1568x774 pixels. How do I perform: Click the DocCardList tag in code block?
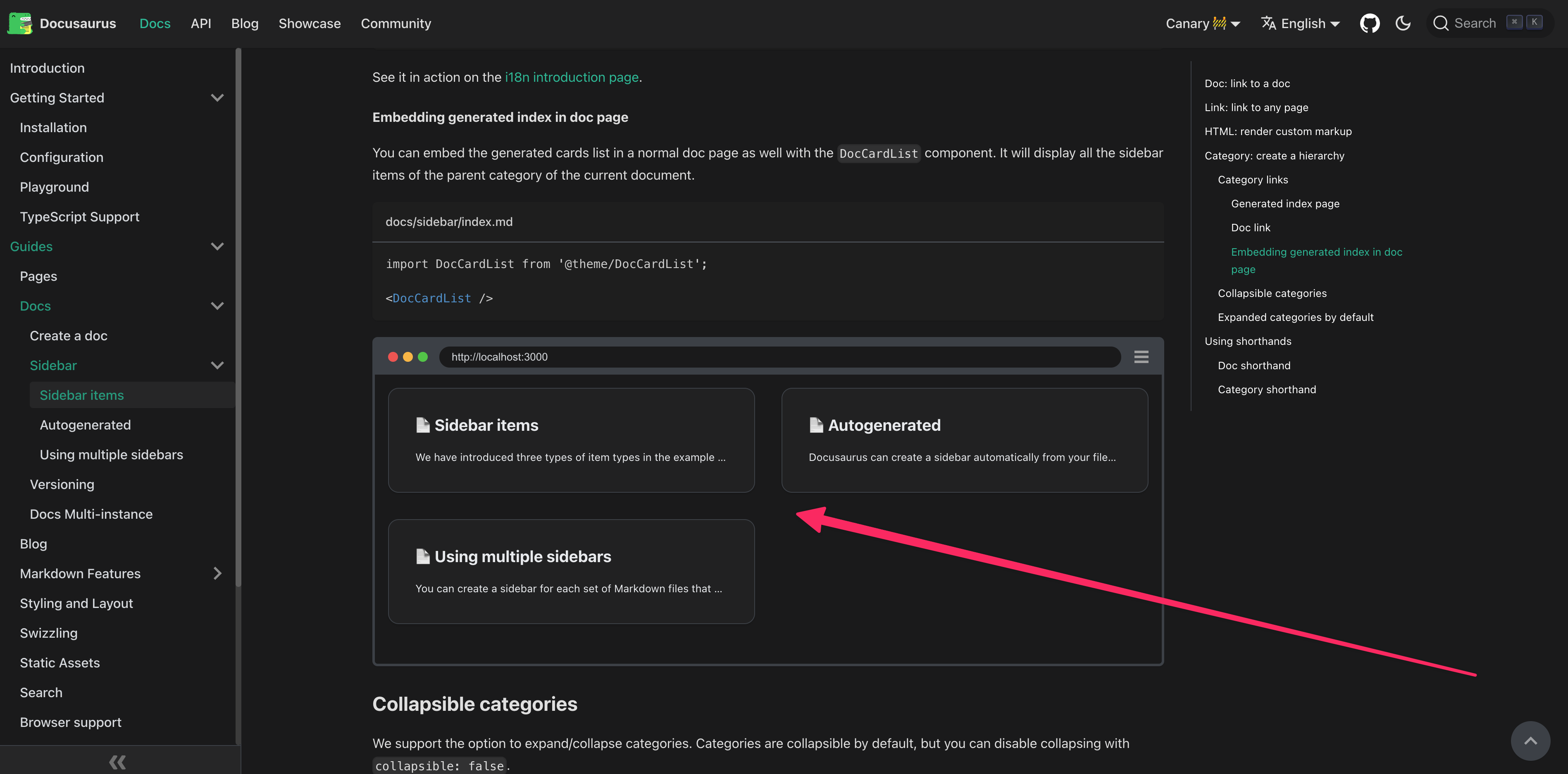(x=431, y=298)
